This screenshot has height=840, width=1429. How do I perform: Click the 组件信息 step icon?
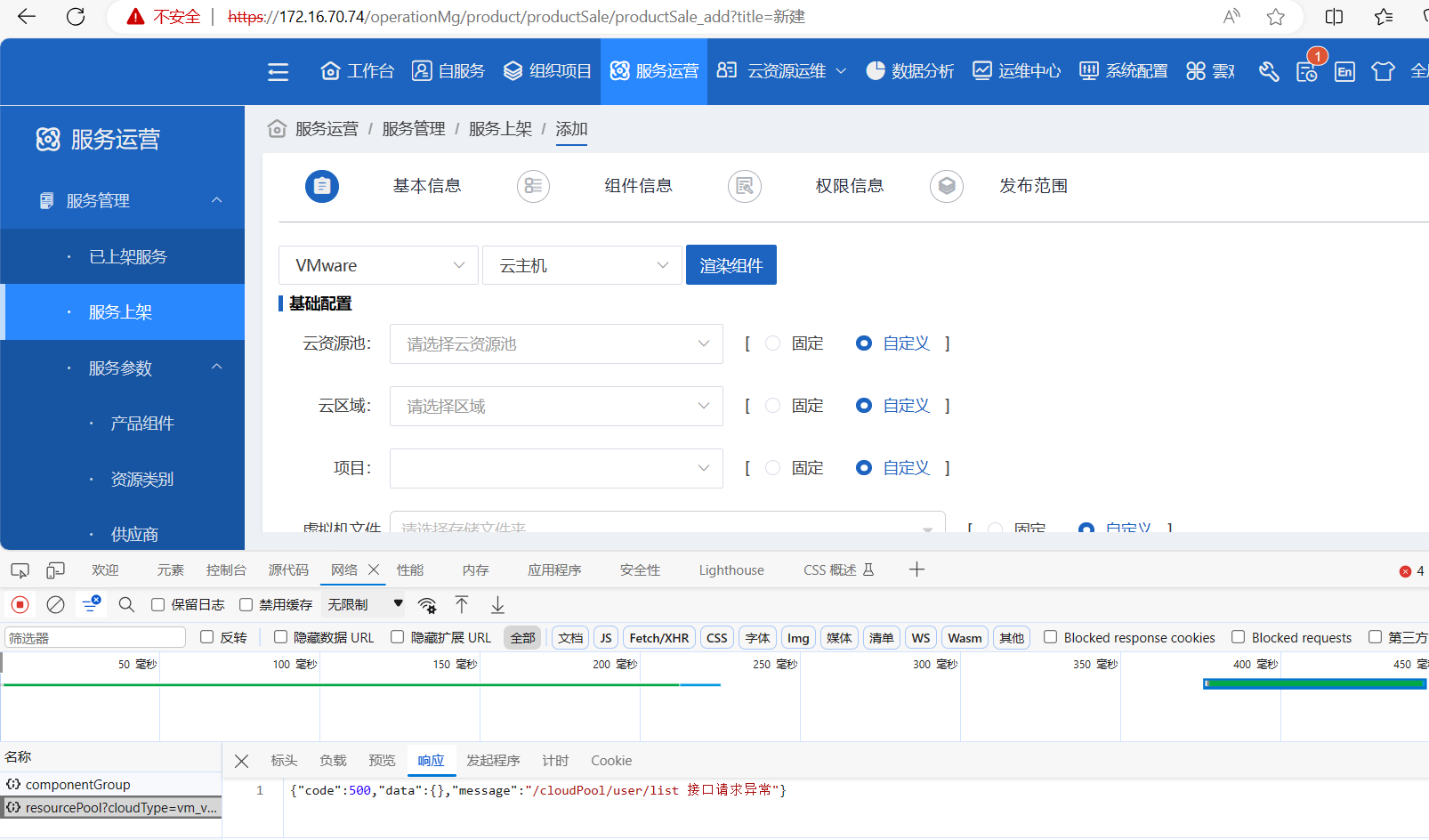pos(533,186)
